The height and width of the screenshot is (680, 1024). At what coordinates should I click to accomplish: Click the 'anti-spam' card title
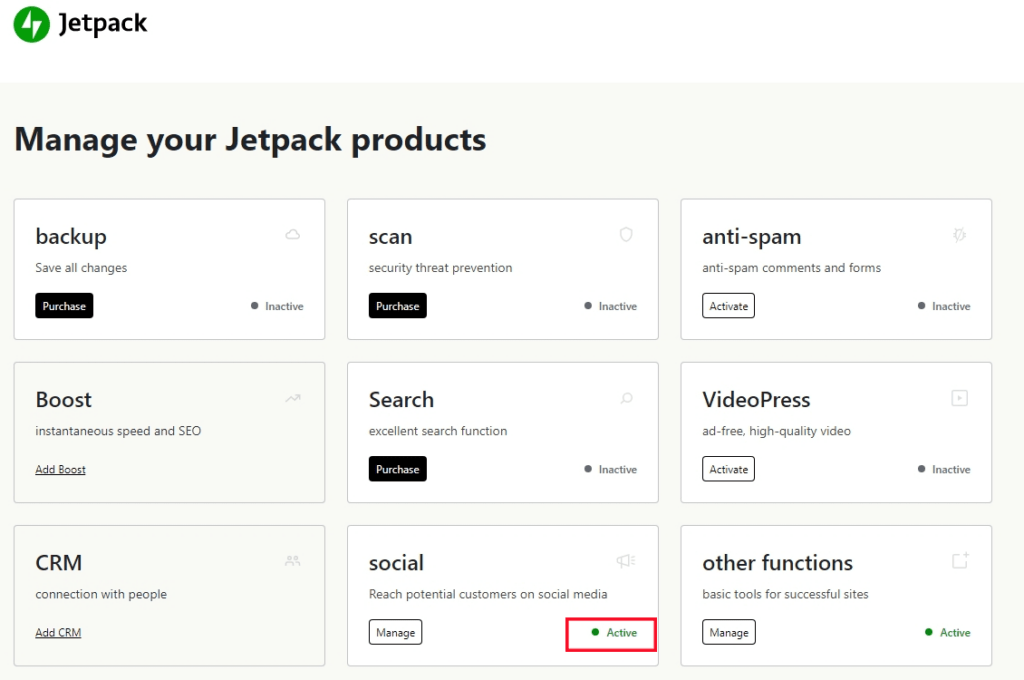click(752, 236)
